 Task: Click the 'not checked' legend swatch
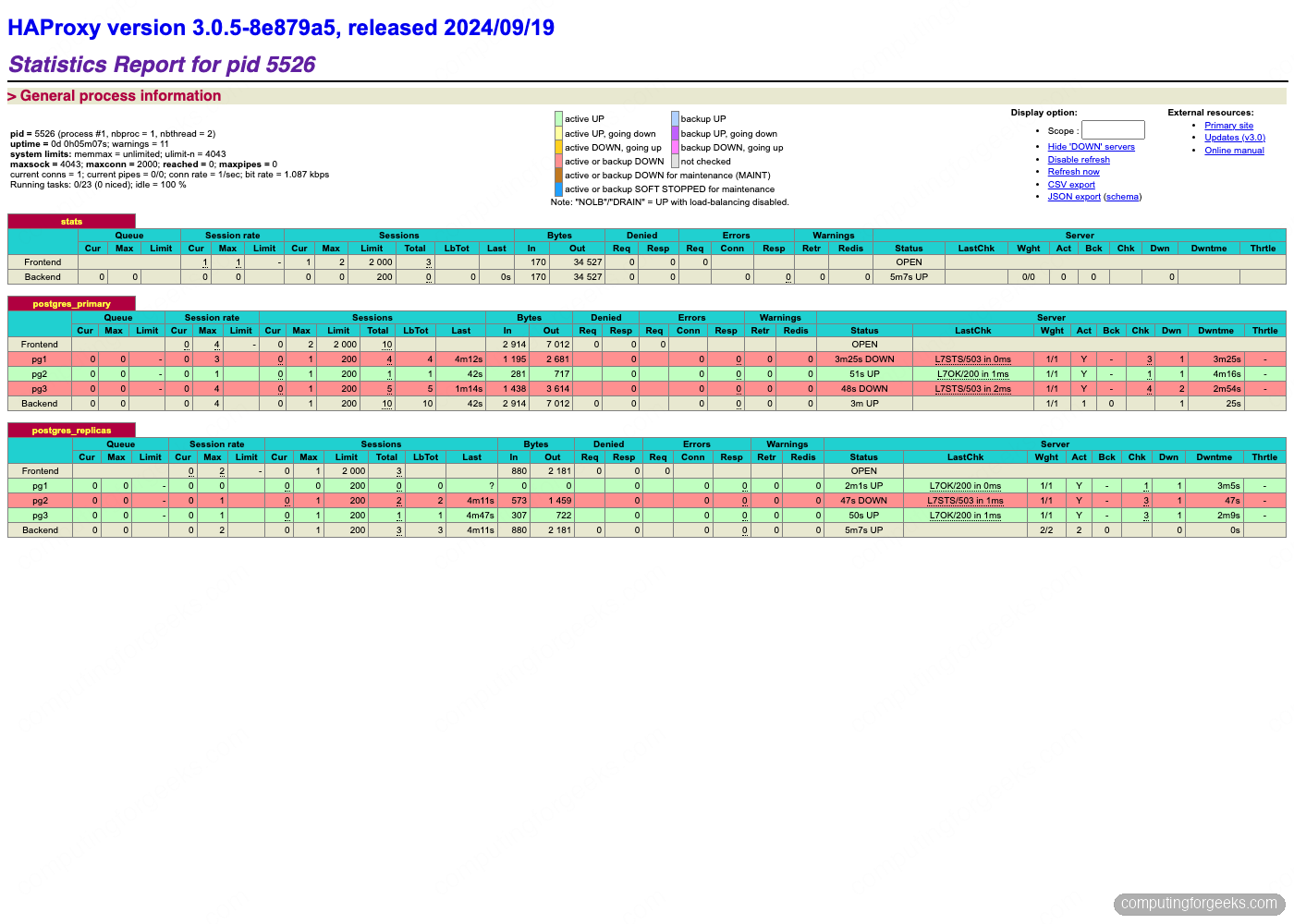675,161
